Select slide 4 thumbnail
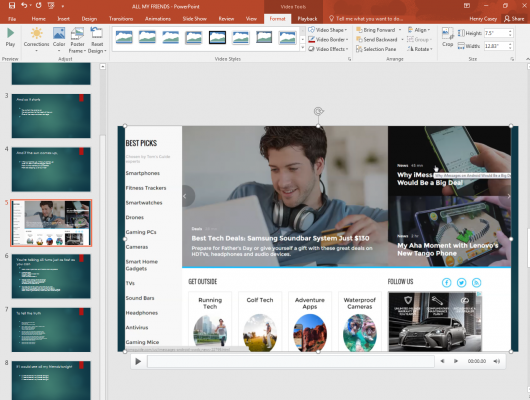The width and height of the screenshot is (530, 400). (51, 169)
